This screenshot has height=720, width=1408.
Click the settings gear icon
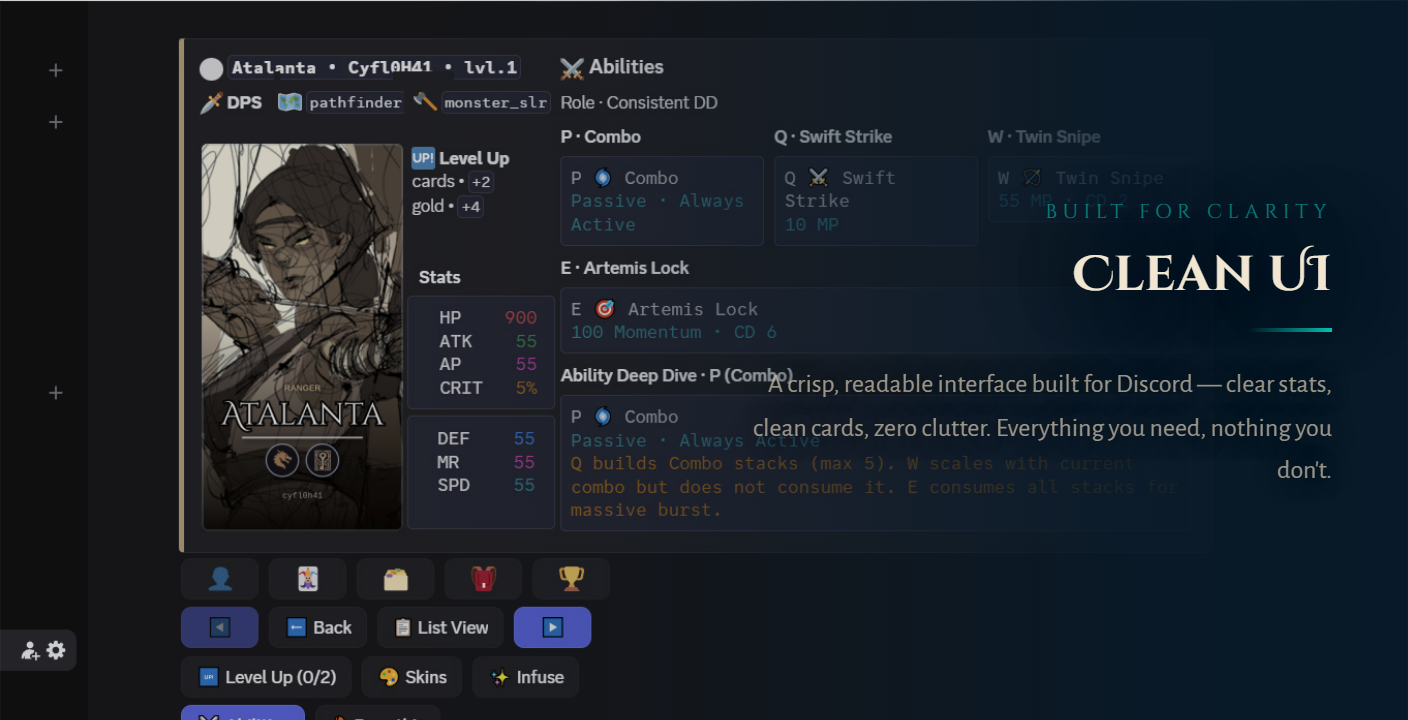(56, 650)
